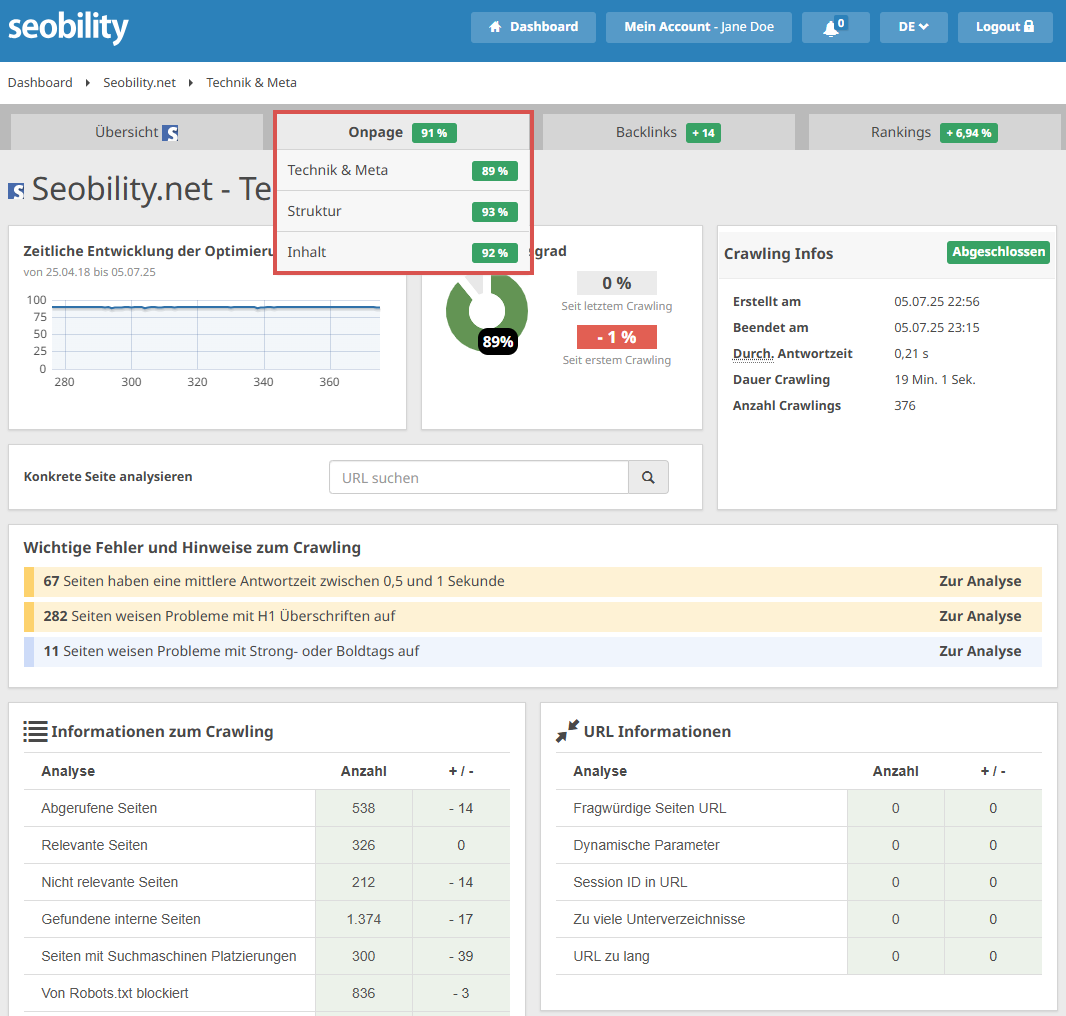Click Seiten mit Suchmaschinen Platzierungen row

266,956
